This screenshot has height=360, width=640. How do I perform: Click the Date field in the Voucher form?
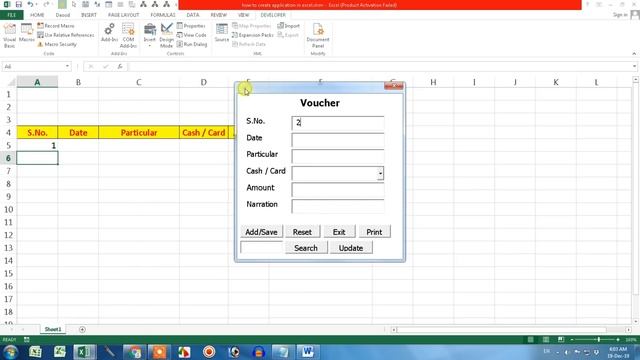(x=338, y=140)
